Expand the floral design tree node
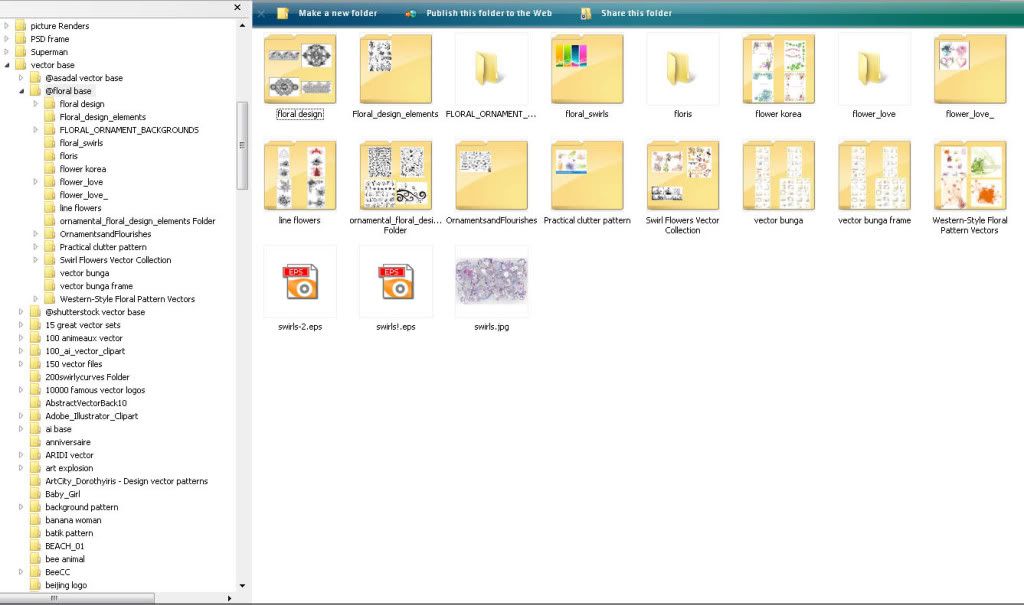Viewport: 1024px width, 605px height. click(x=36, y=104)
